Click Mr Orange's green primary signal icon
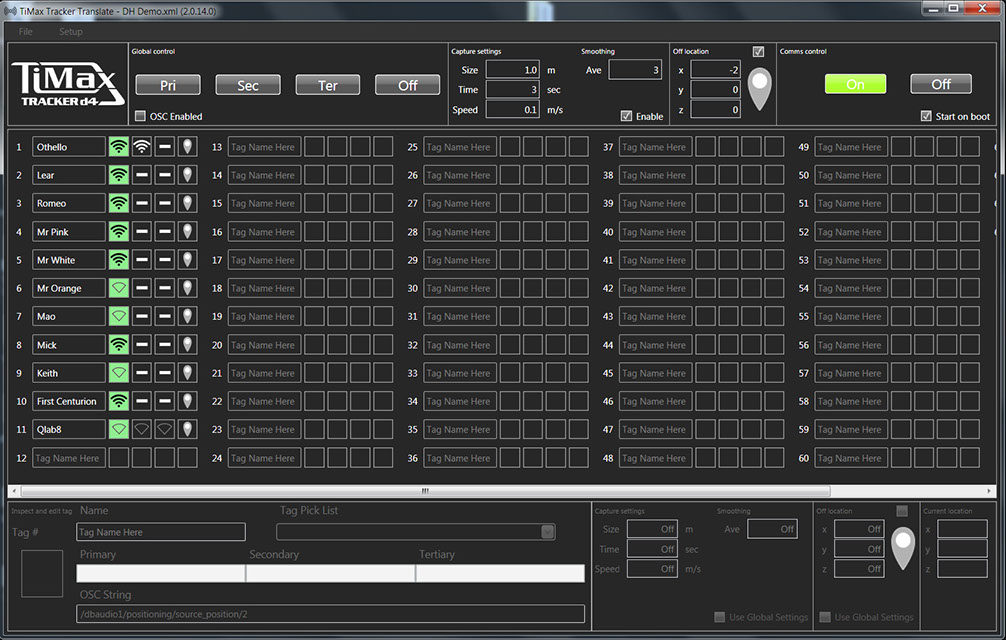Image resolution: width=1006 pixels, height=640 pixels. [119, 288]
